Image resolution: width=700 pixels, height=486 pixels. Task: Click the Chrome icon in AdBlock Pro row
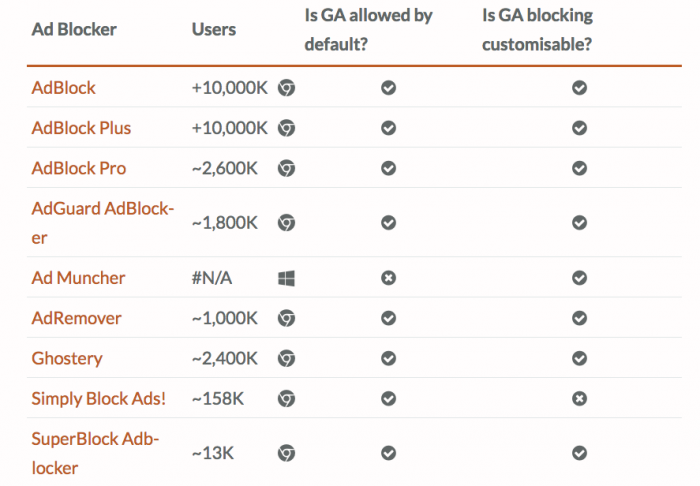[x=286, y=168]
